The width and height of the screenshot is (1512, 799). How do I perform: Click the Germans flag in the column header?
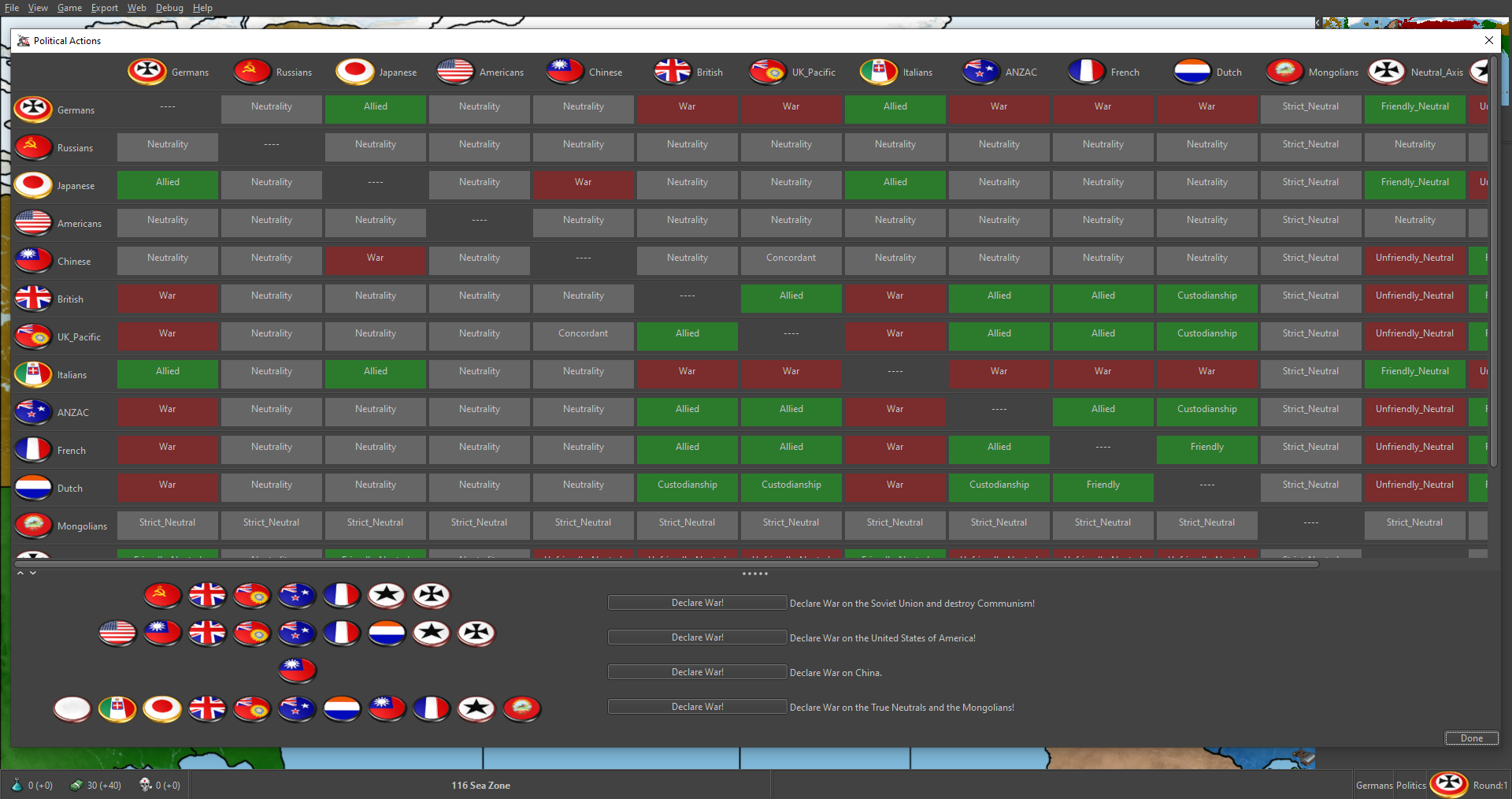click(x=147, y=72)
